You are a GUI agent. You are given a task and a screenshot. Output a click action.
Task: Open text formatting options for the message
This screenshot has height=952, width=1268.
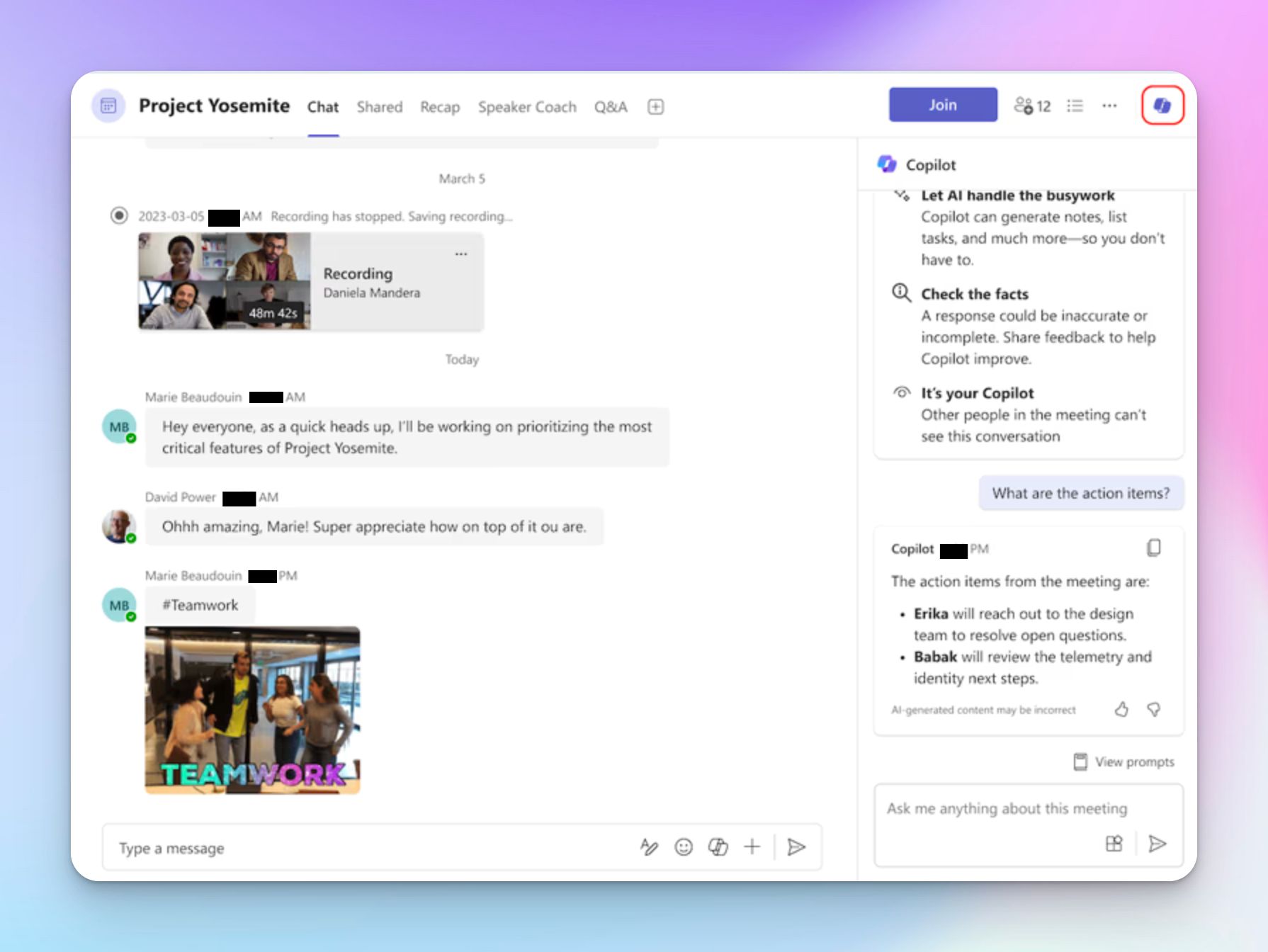(649, 846)
